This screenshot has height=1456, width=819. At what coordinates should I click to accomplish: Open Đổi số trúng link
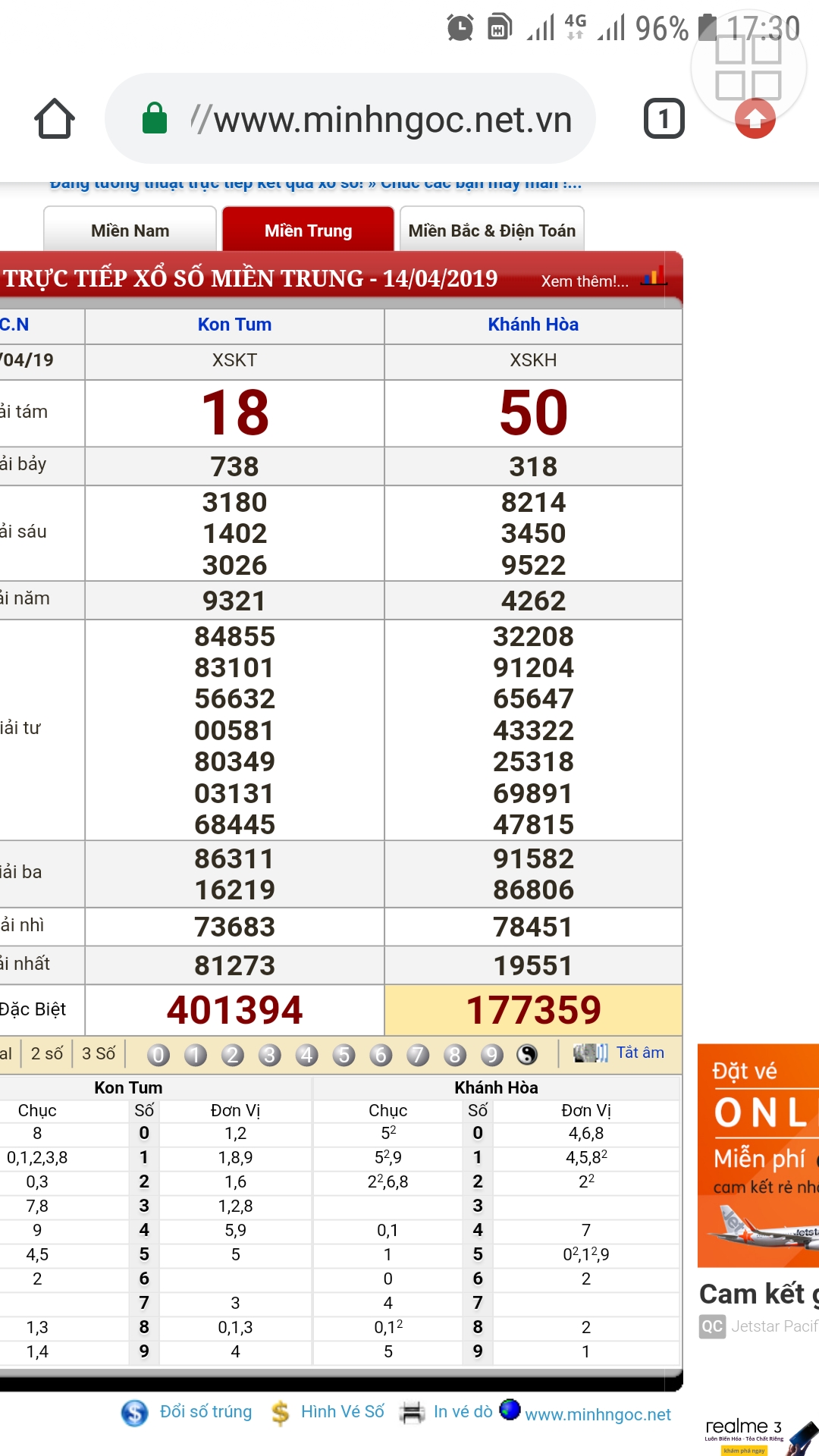[206, 1412]
